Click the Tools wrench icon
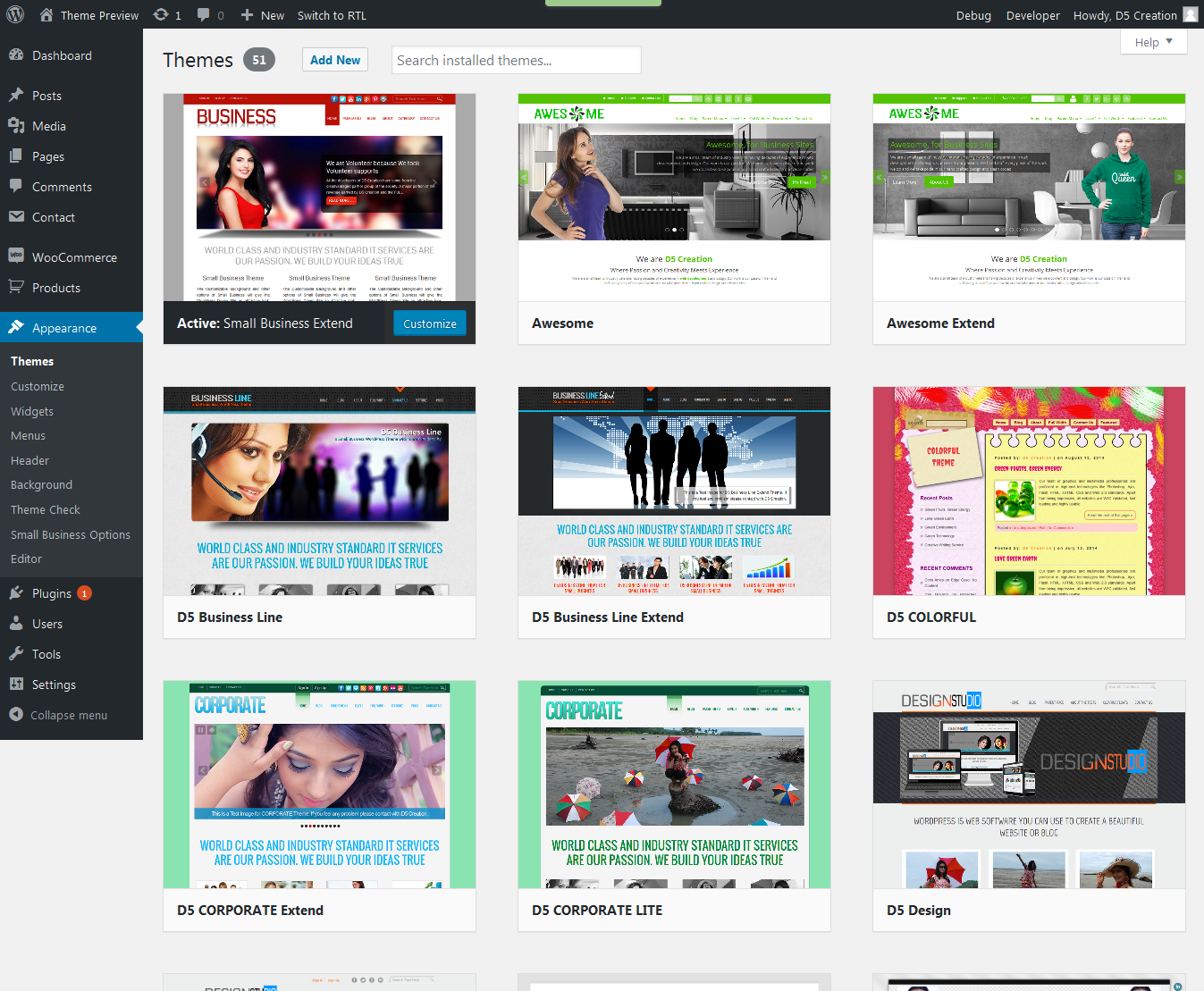The image size is (1204, 991). pyautogui.click(x=16, y=653)
